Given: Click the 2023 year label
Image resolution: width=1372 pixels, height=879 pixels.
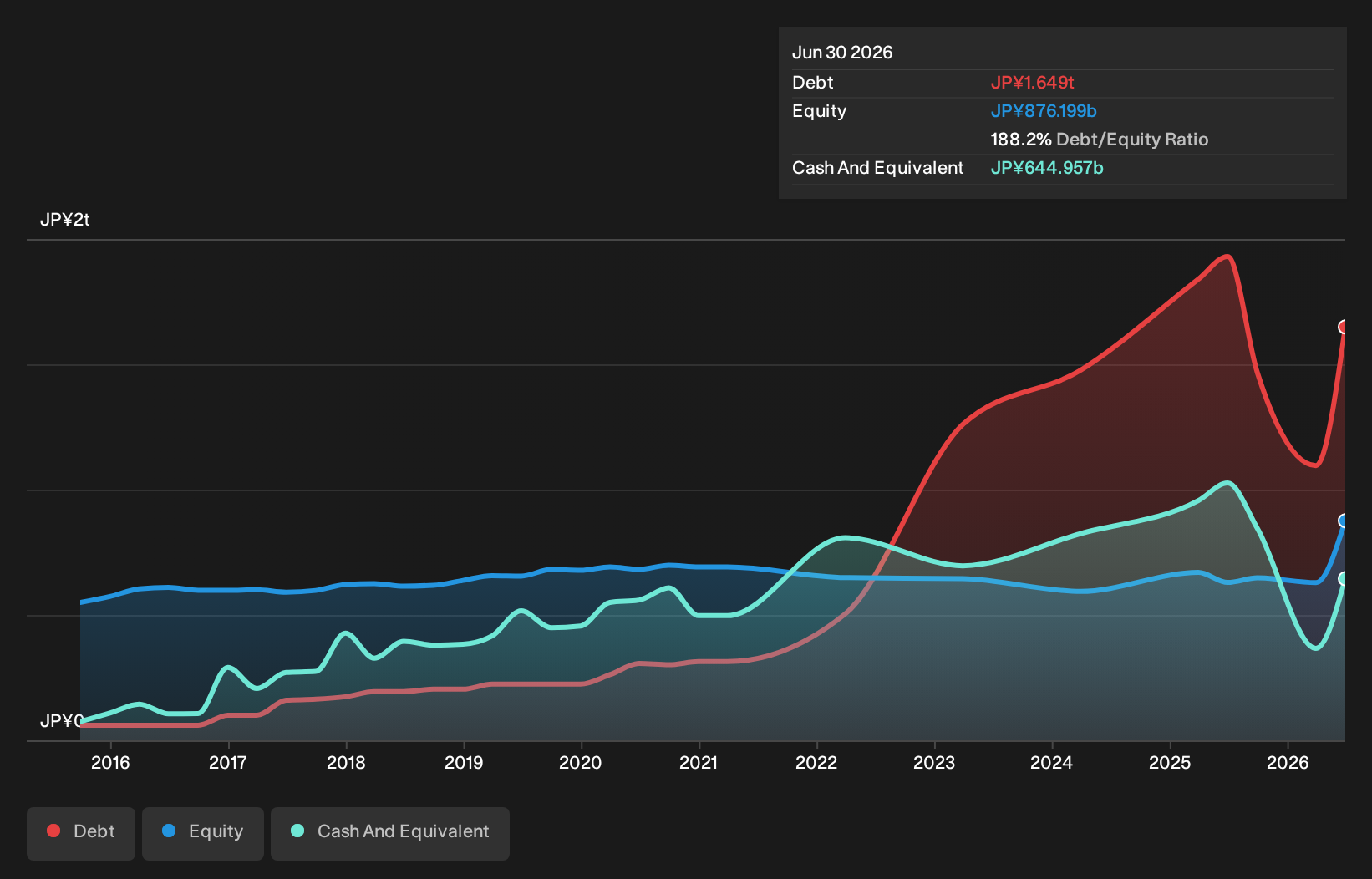Looking at the screenshot, I should click(934, 763).
